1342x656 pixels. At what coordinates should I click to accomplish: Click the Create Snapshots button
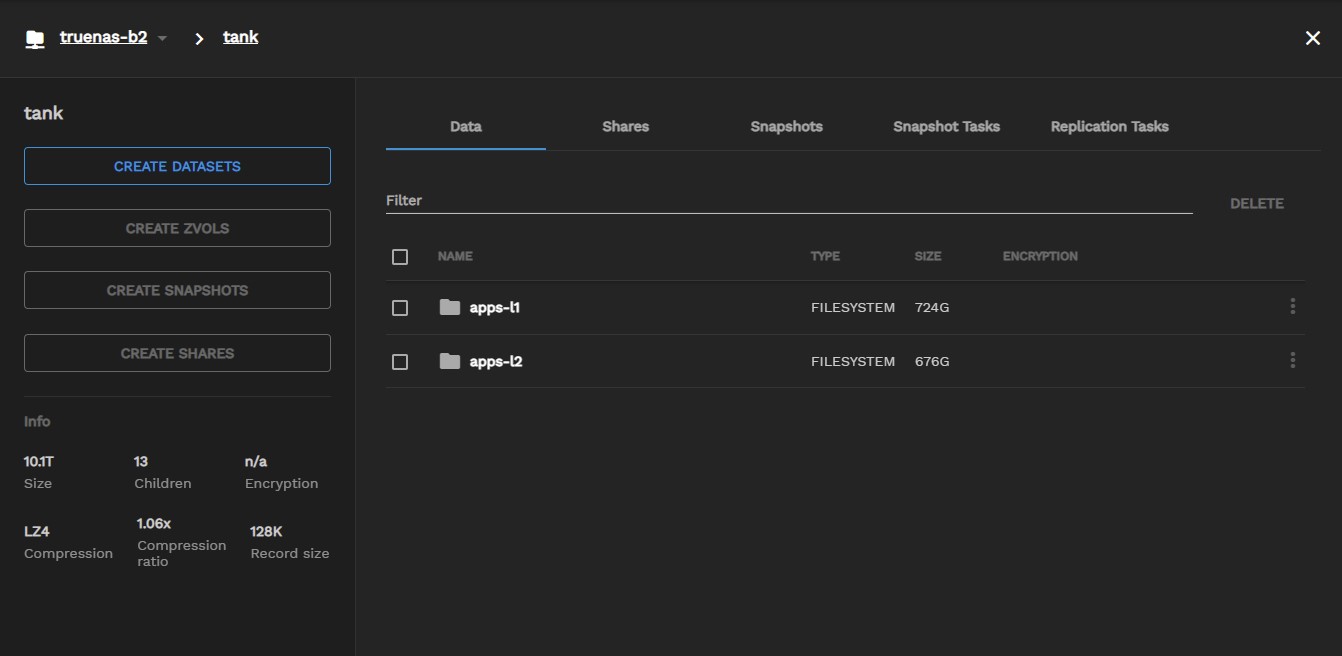tap(177, 290)
